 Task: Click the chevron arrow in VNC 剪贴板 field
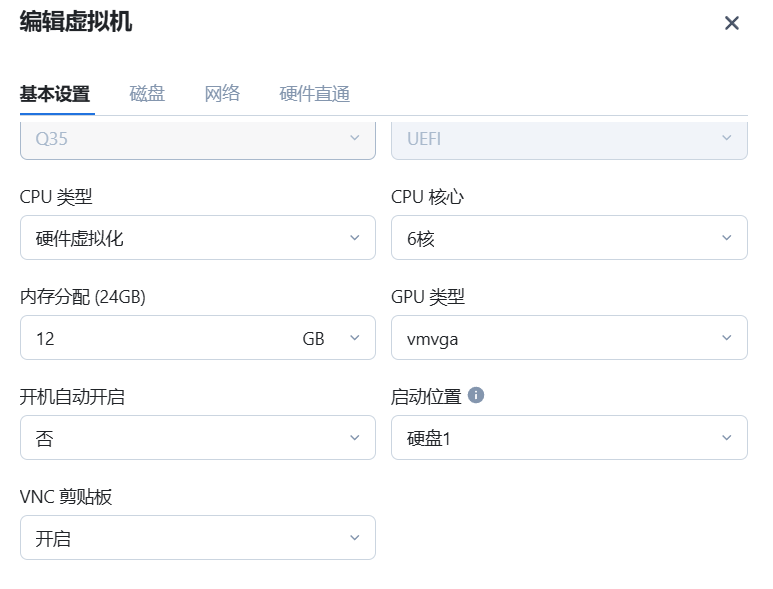(x=355, y=538)
